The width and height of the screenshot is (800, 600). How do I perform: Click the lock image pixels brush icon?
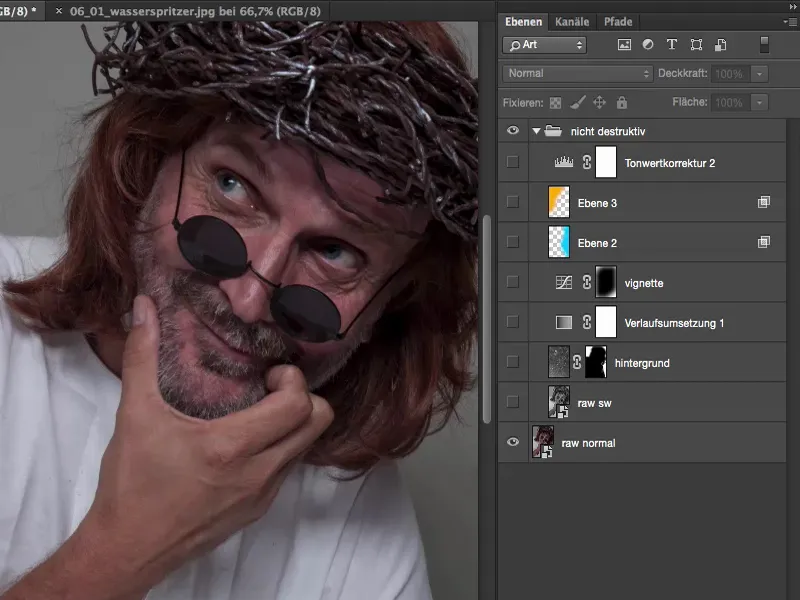coord(577,102)
